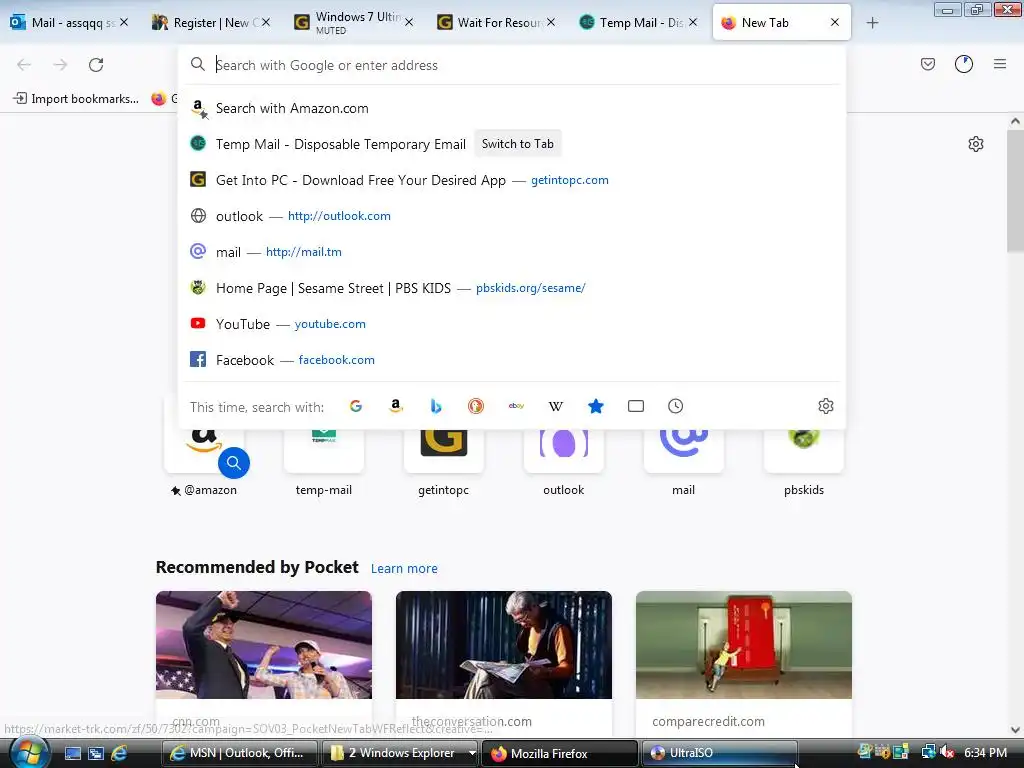The height and width of the screenshot is (768, 1024).
Task: Open the mail.tm suggestion
Action: (512, 252)
